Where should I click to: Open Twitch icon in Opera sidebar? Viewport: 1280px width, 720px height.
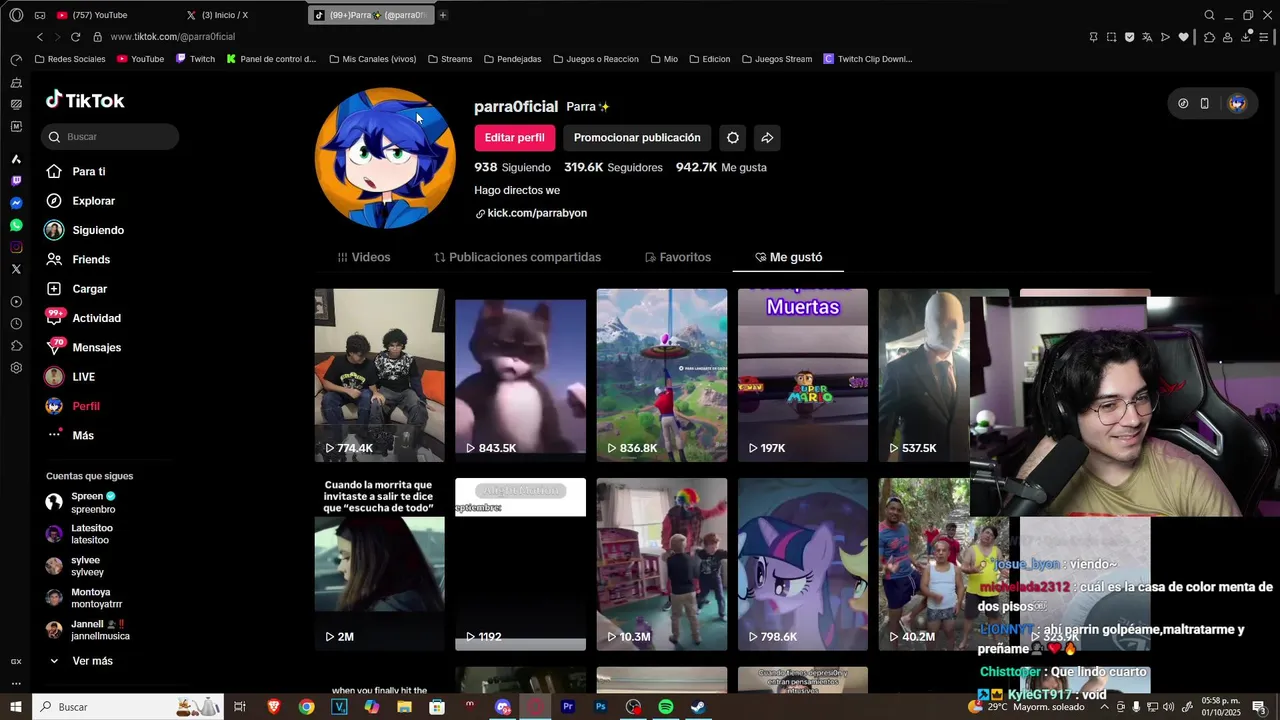point(16,181)
